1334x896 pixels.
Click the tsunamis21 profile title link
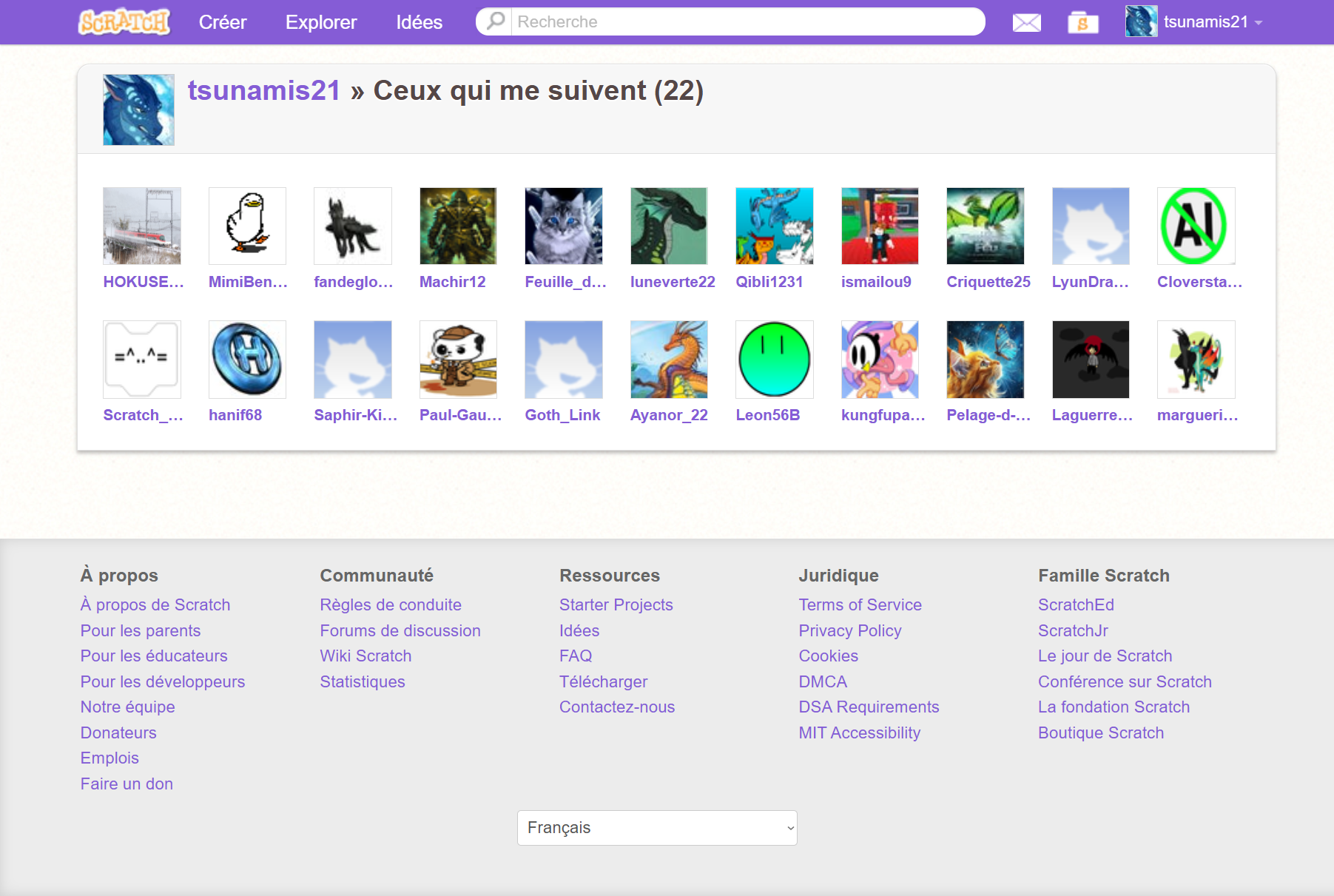click(264, 90)
